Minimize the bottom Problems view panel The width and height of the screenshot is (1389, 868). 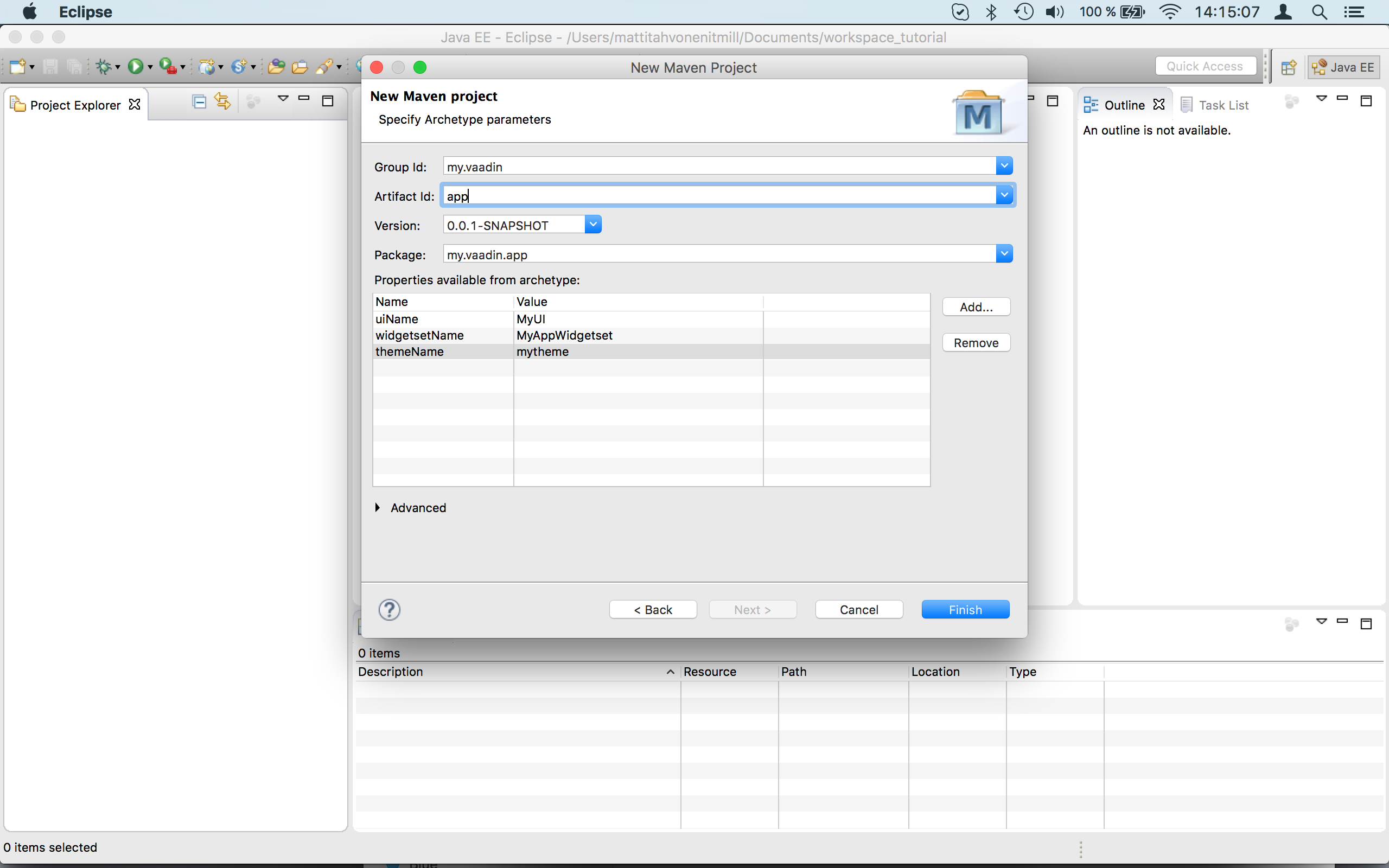(1342, 621)
